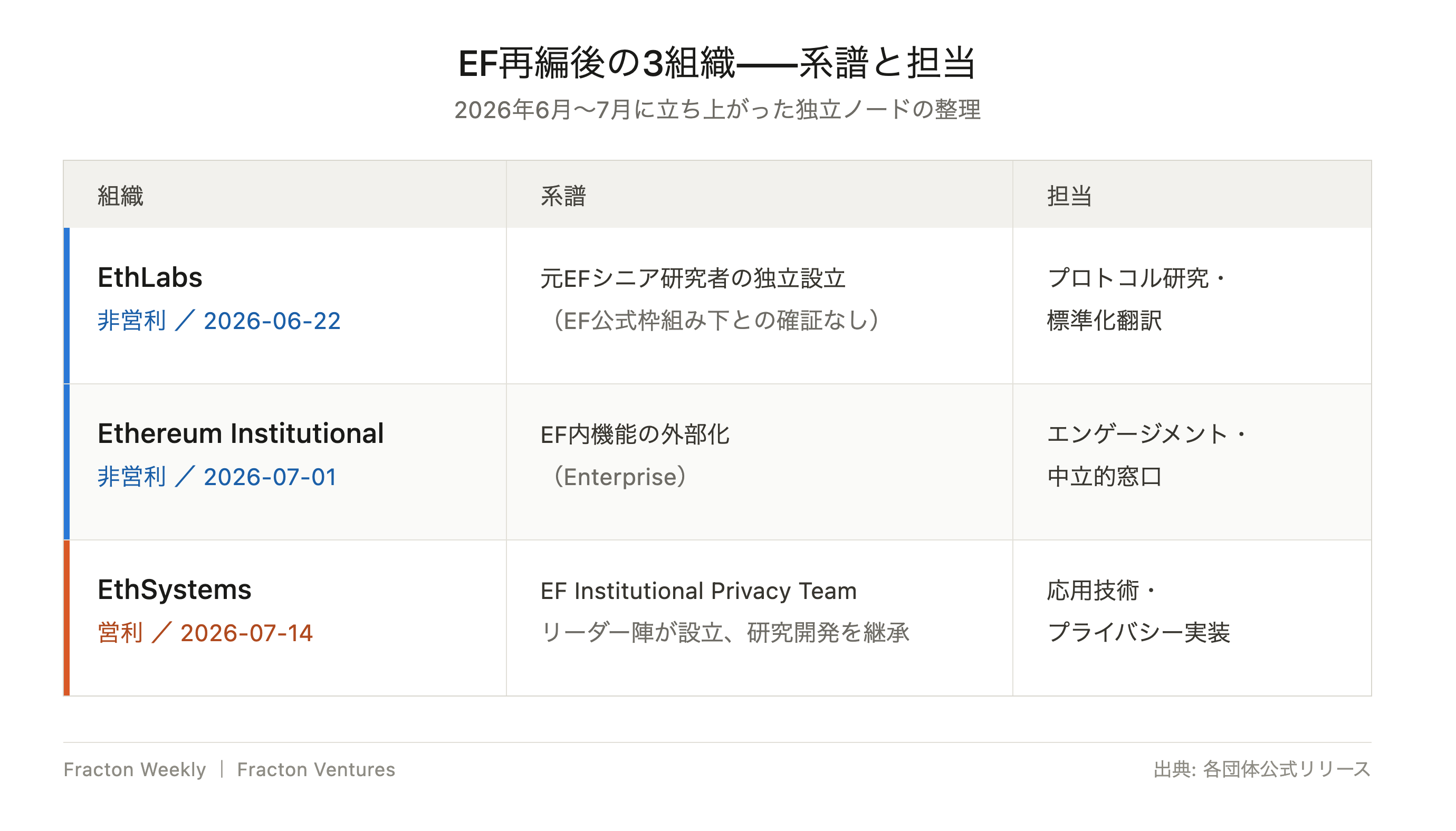Click the EF Institutional Privacy Team text
Image resolution: width=1456 pixels, height=831 pixels.
(x=698, y=591)
